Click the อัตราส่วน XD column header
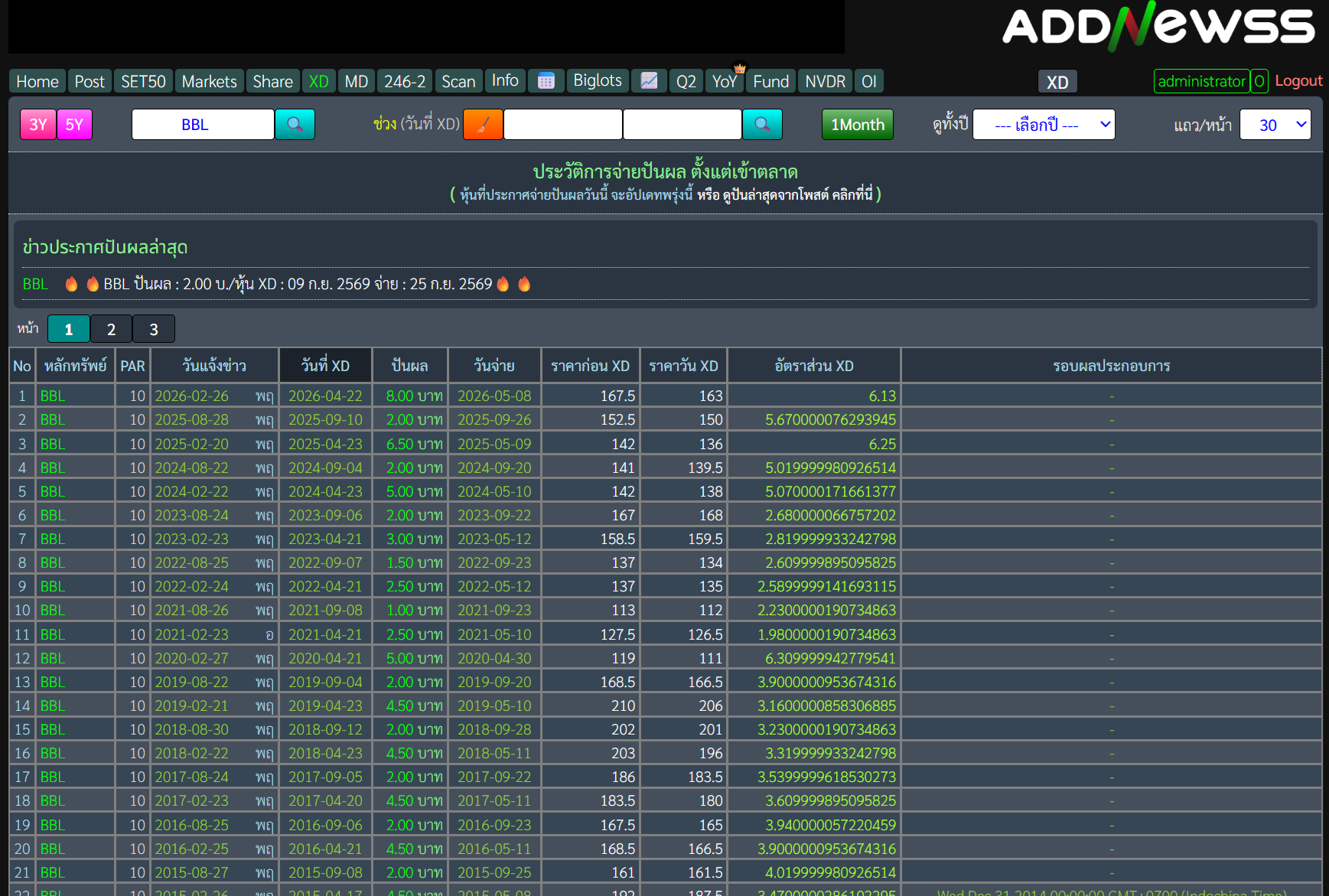Viewport: 1329px width, 896px height. [814, 366]
